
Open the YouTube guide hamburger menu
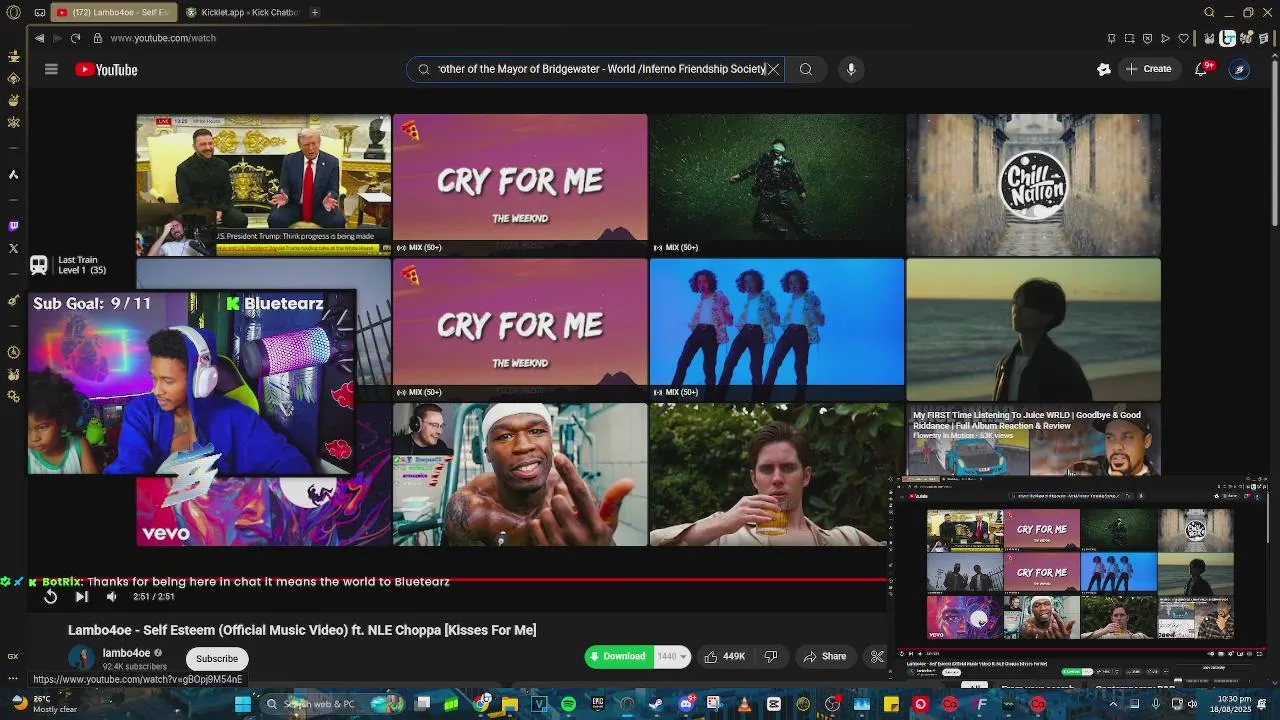[x=51, y=69]
